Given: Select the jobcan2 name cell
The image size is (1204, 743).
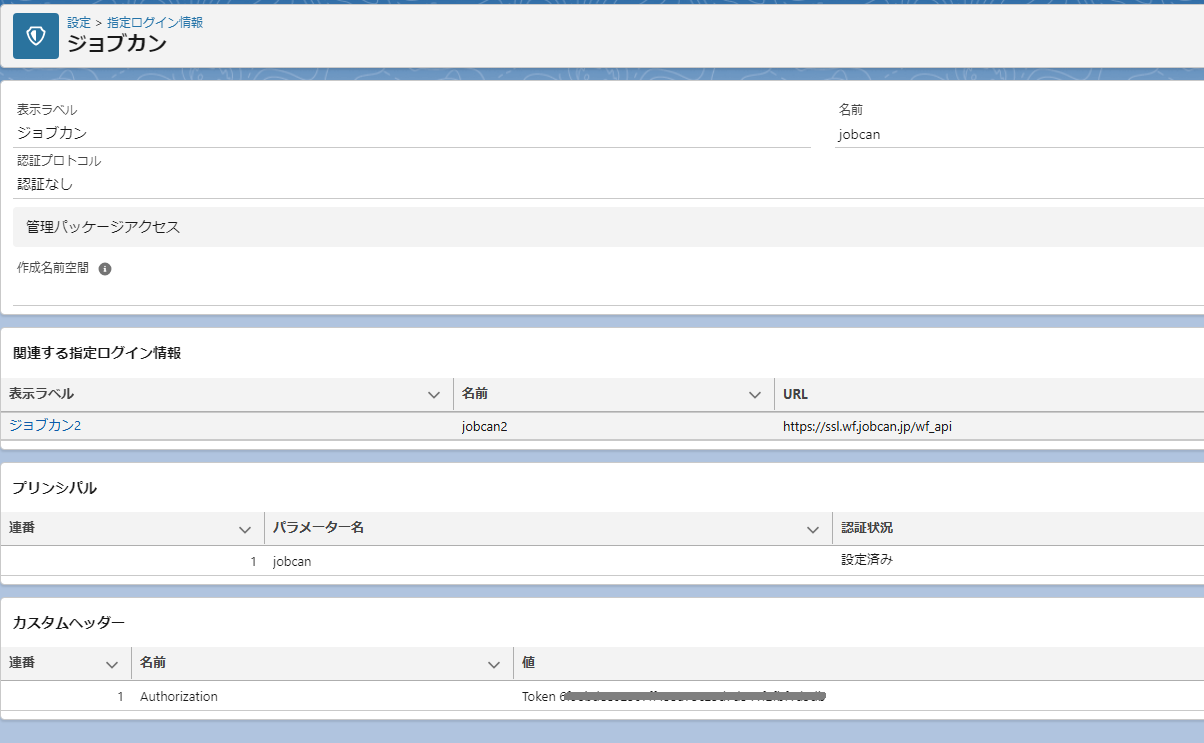Looking at the screenshot, I should coord(614,427).
